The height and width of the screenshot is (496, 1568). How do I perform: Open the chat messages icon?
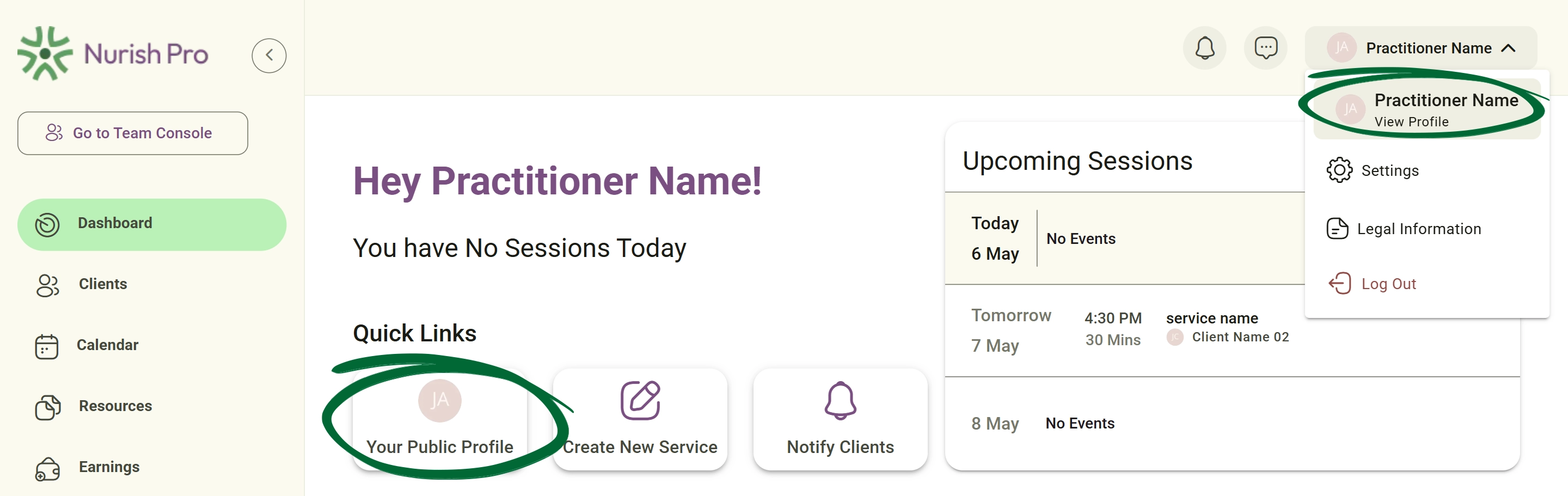coord(1265,48)
